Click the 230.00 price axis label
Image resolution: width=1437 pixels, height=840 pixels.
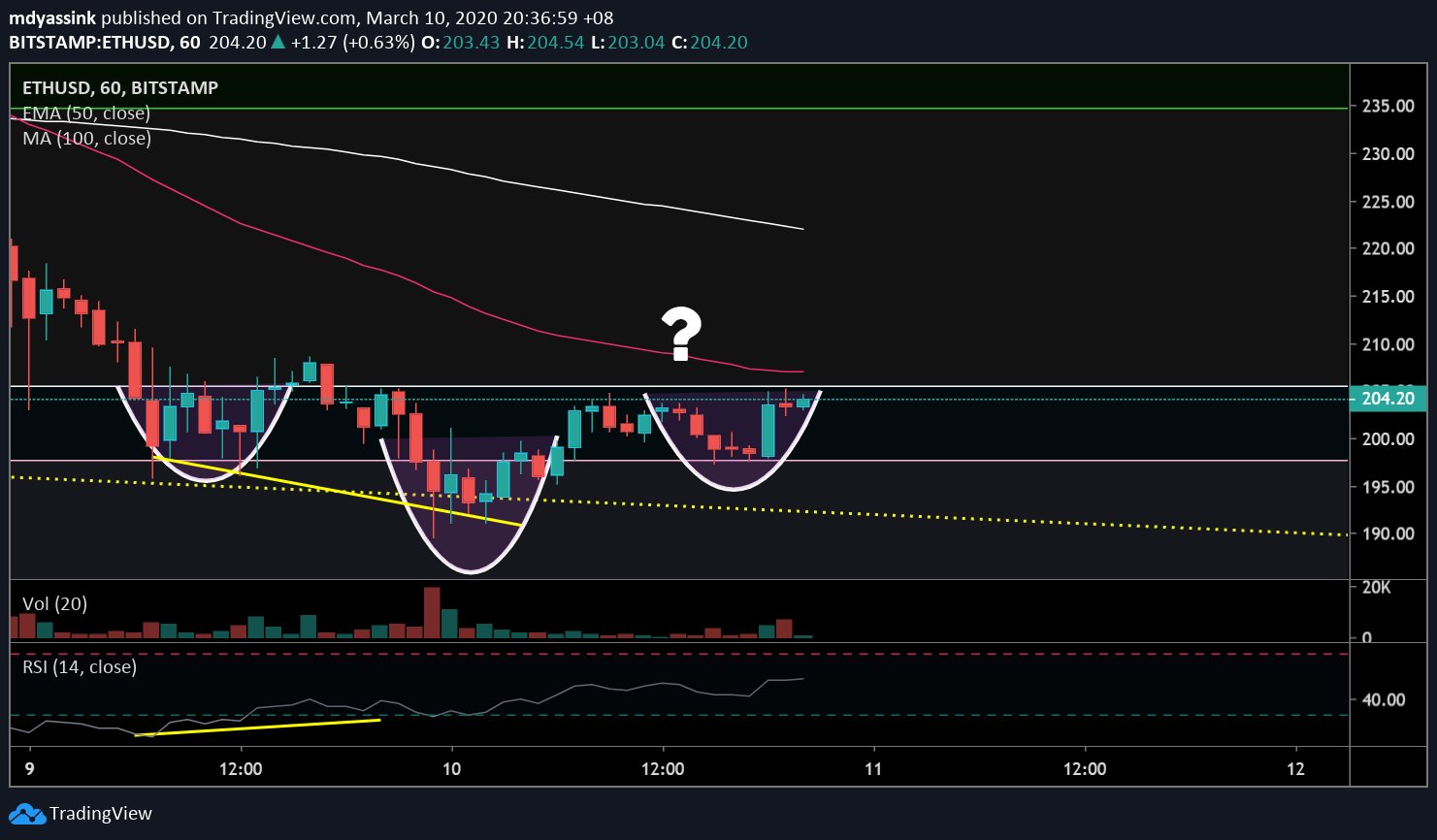(x=1388, y=154)
